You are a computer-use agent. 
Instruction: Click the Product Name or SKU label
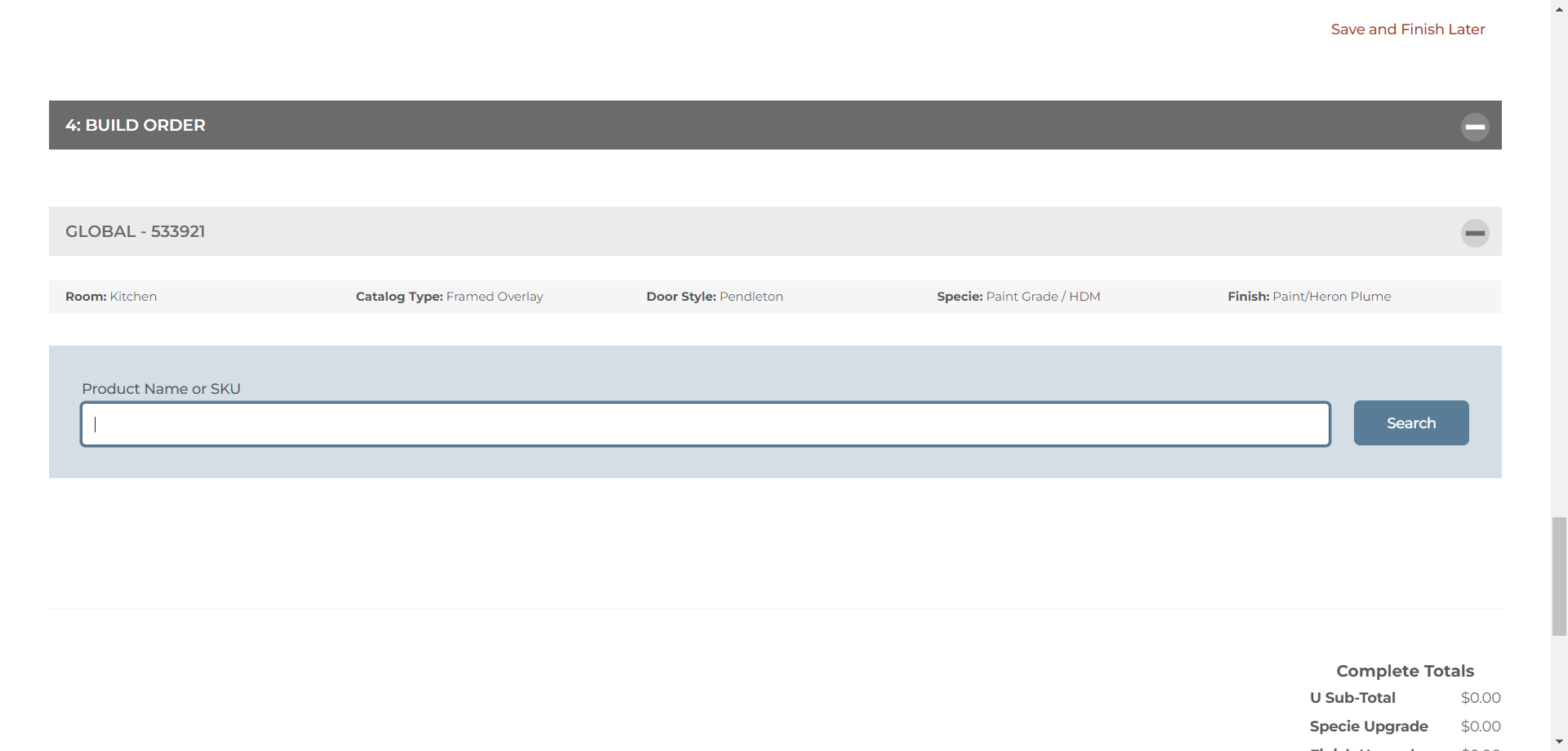coord(161,389)
